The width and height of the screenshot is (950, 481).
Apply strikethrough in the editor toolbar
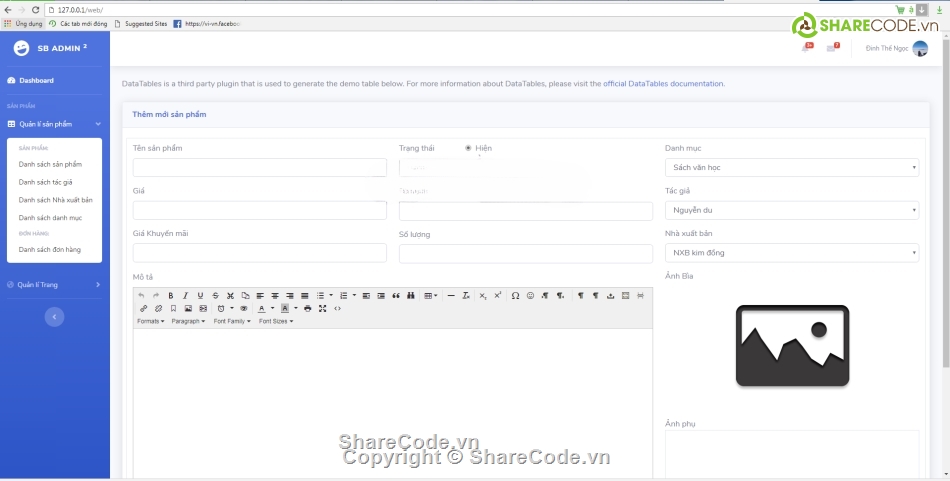(x=215, y=296)
